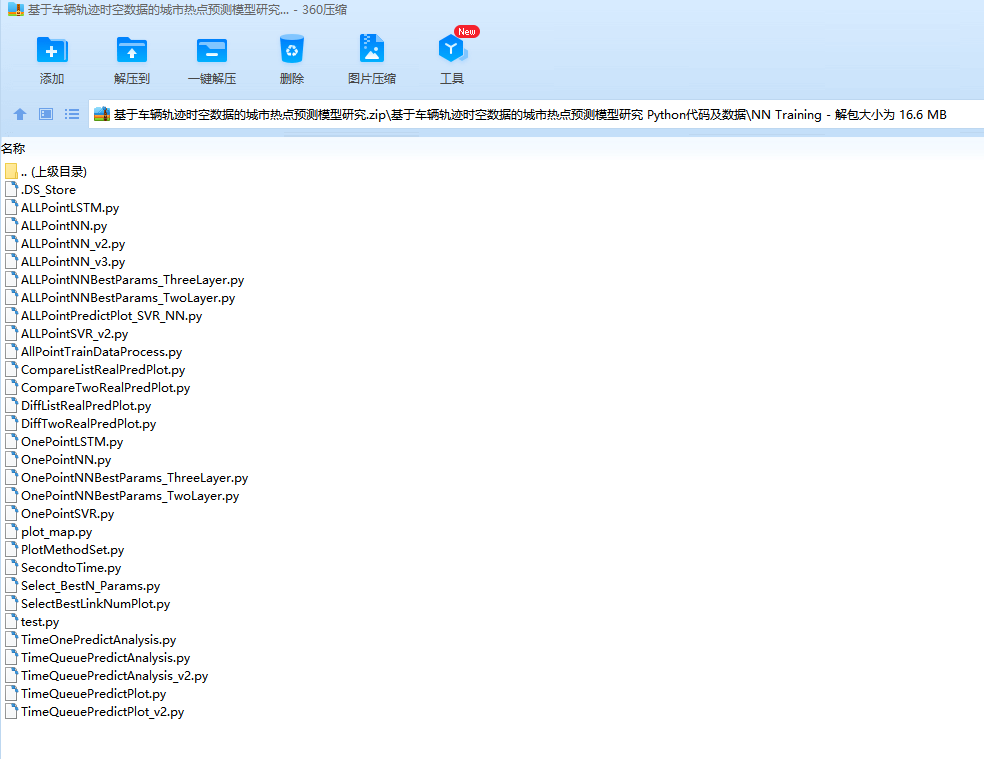Click the file icon next to test.py
The width and height of the screenshot is (984, 759).
[x=11, y=622]
